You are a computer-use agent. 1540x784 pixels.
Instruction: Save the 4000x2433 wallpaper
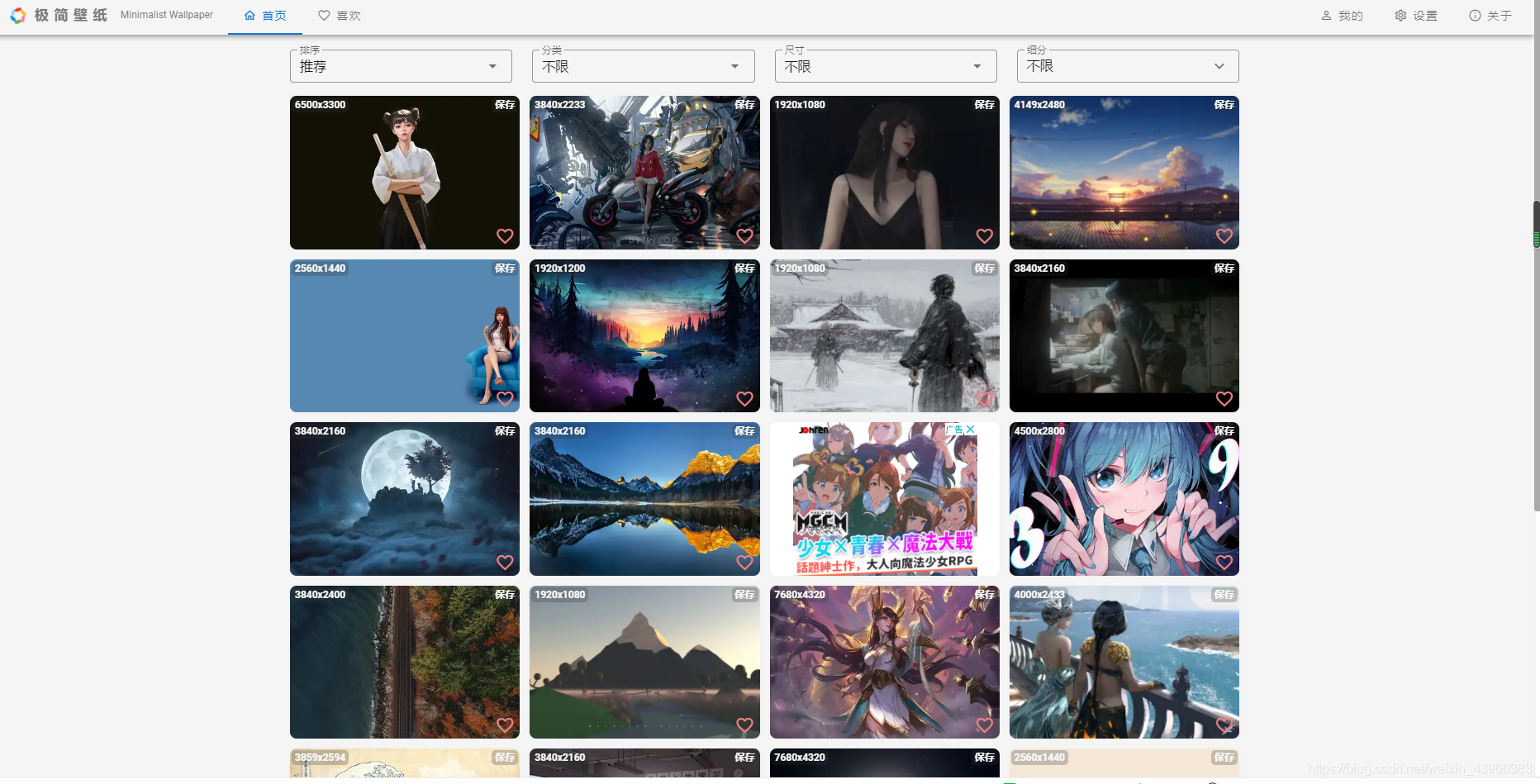coord(1224,595)
